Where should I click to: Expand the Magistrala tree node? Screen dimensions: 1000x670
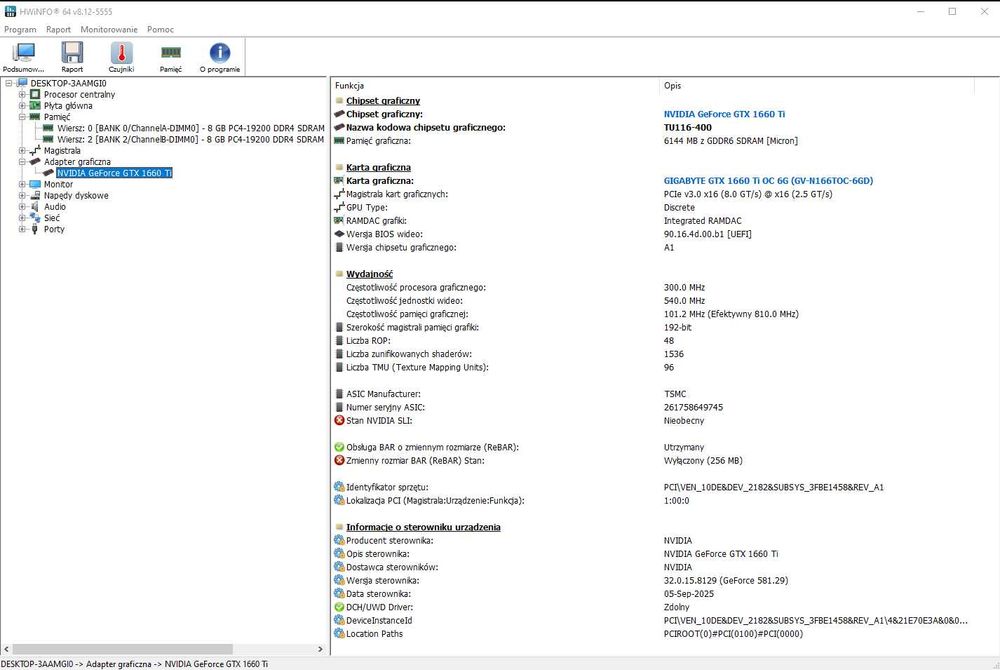coord(22,150)
